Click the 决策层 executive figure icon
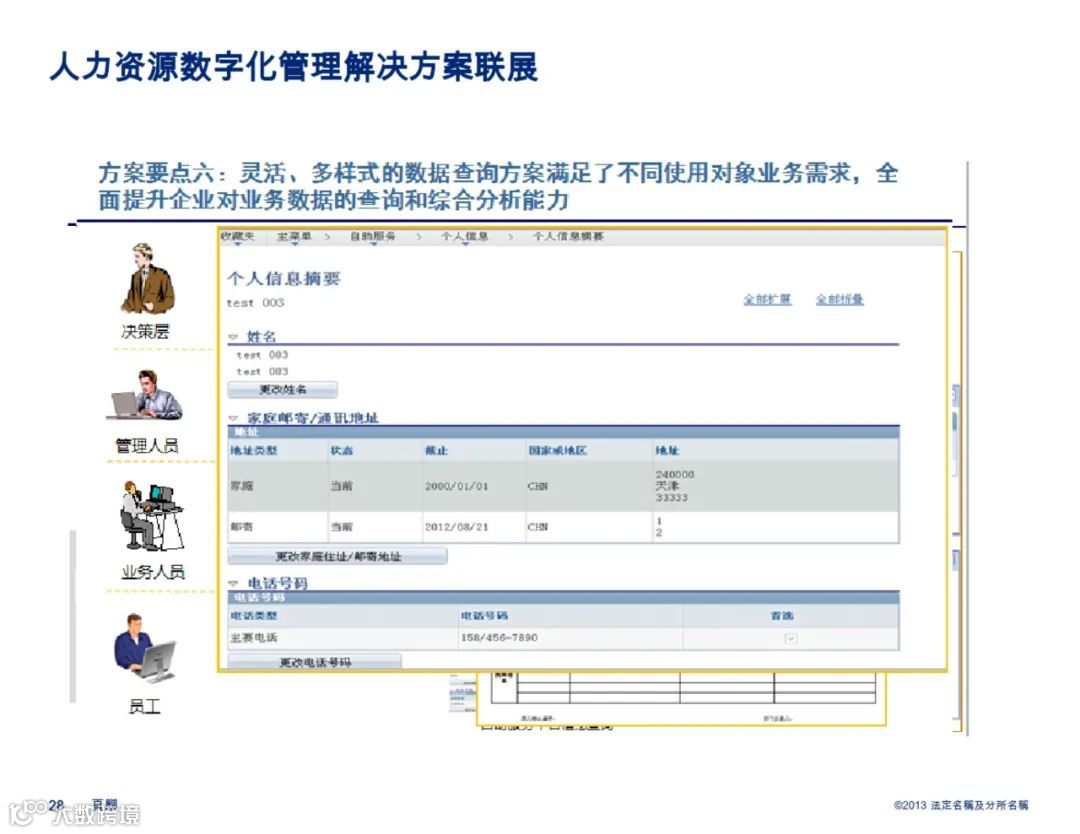 (x=147, y=279)
